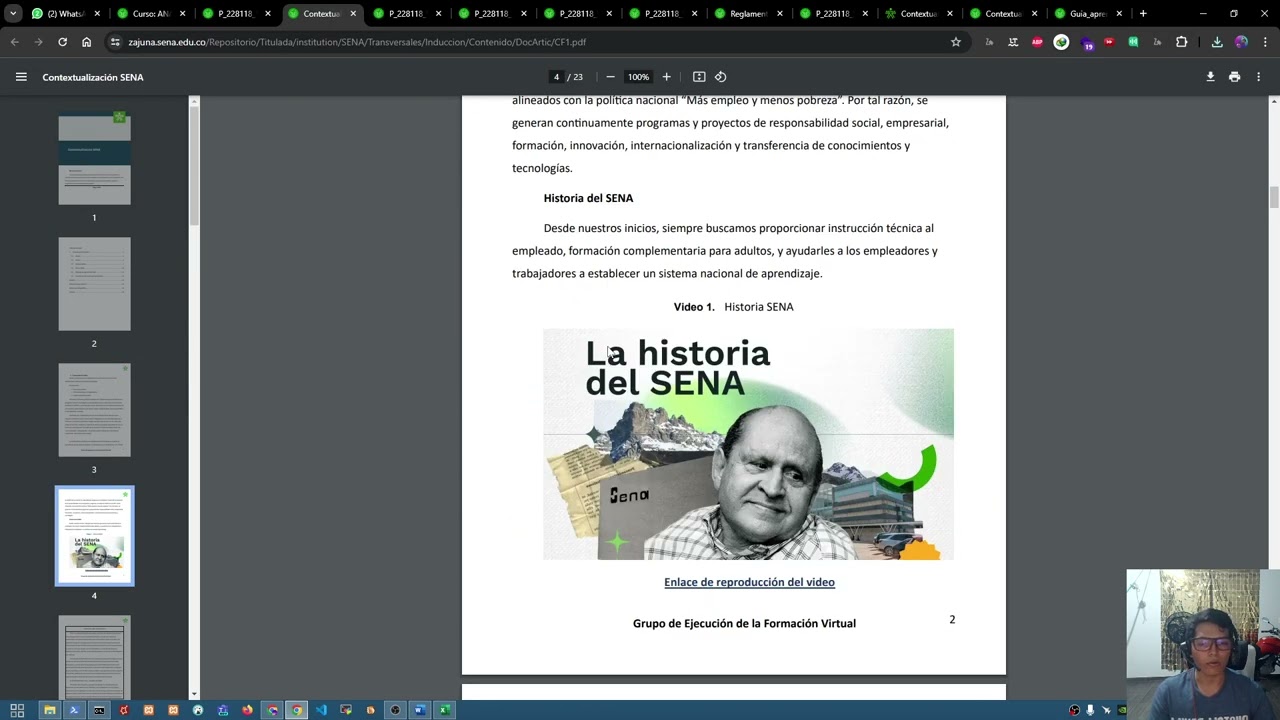Open the tab search dropdown arrow
The height and width of the screenshot is (720, 1280).
tap(13, 13)
